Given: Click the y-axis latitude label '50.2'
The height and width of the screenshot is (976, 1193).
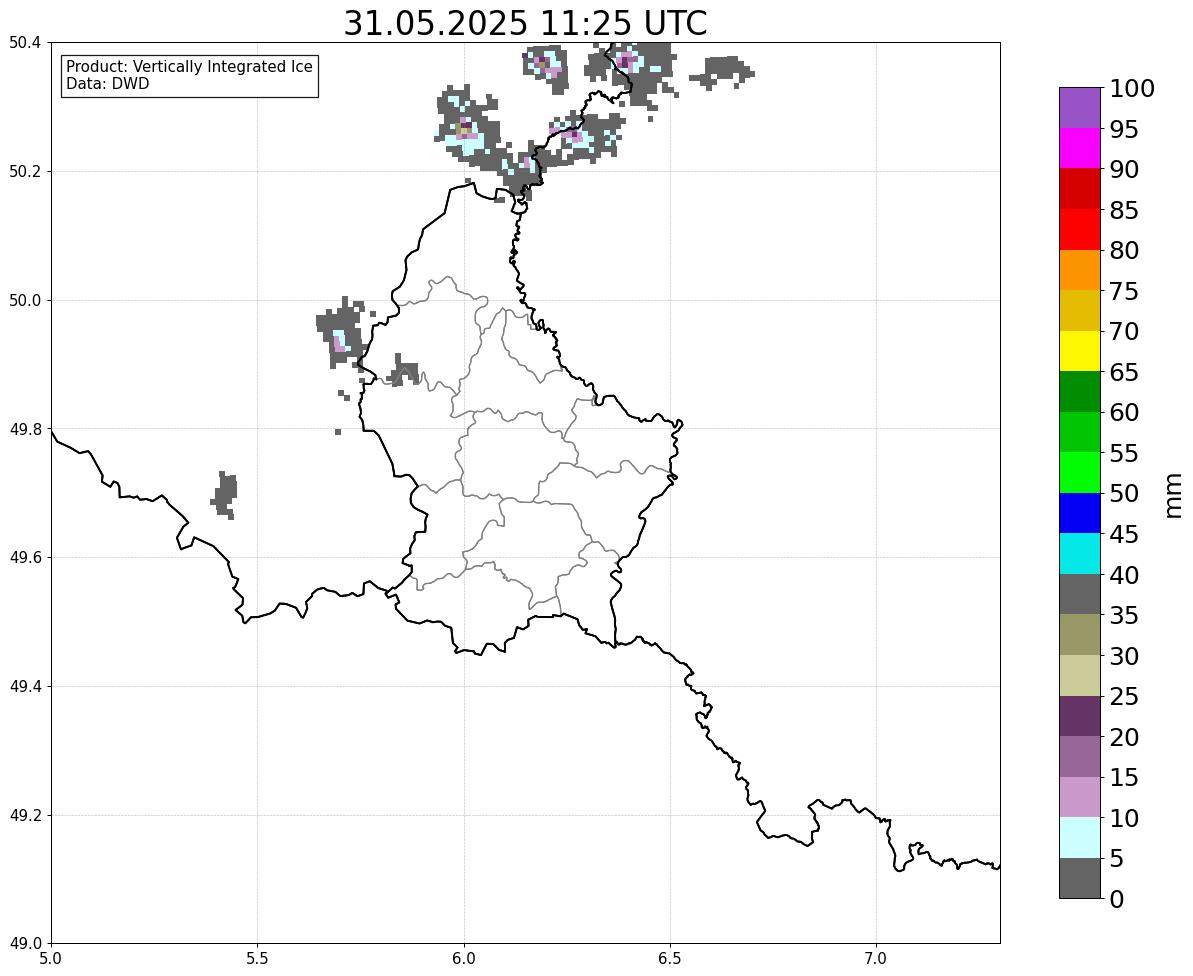Looking at the screenshot, I should [x=24, y=171].
